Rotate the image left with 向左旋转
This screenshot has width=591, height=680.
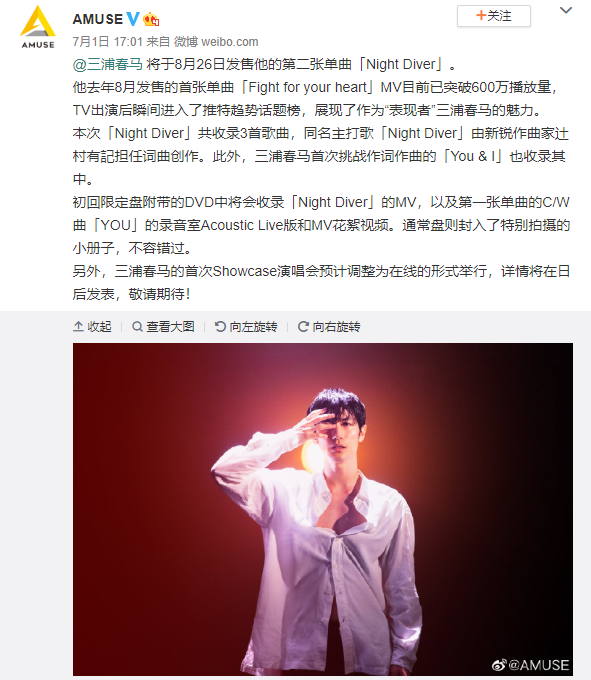246,327
